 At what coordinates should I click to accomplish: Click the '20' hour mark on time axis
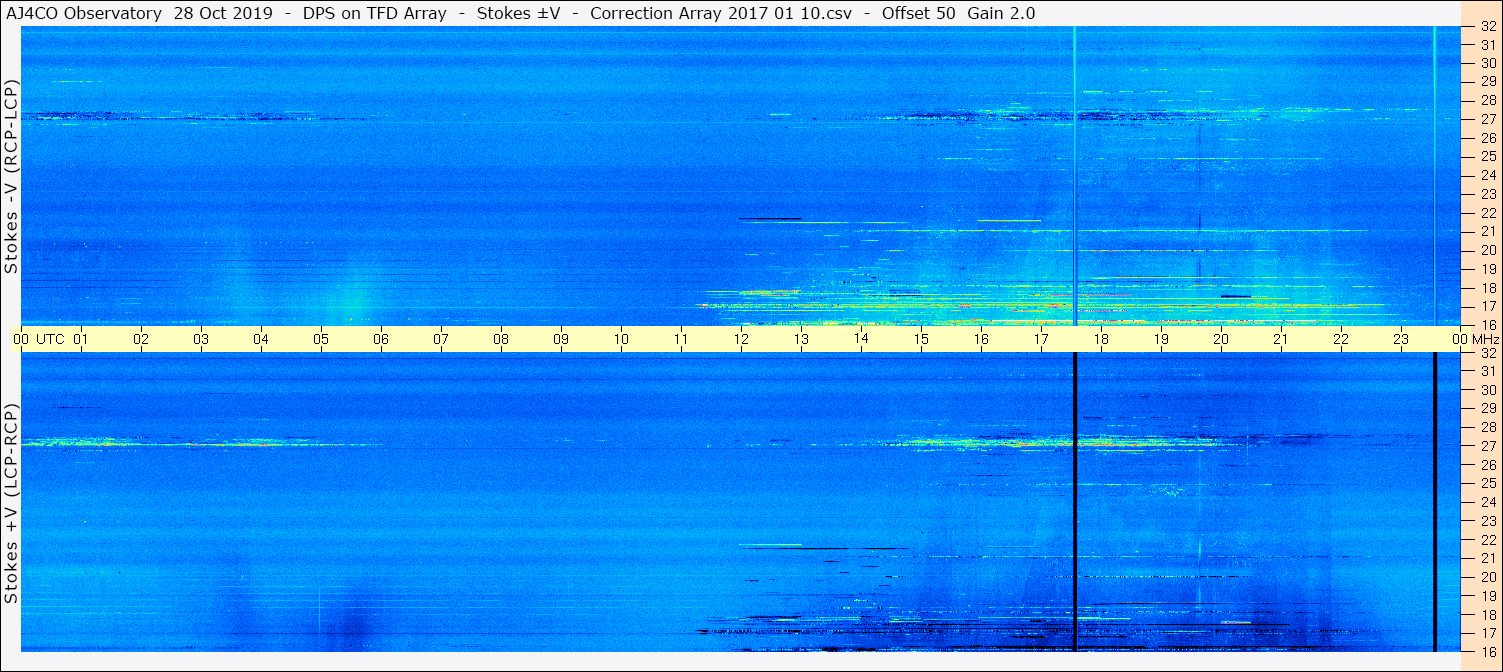(1221, 339)
